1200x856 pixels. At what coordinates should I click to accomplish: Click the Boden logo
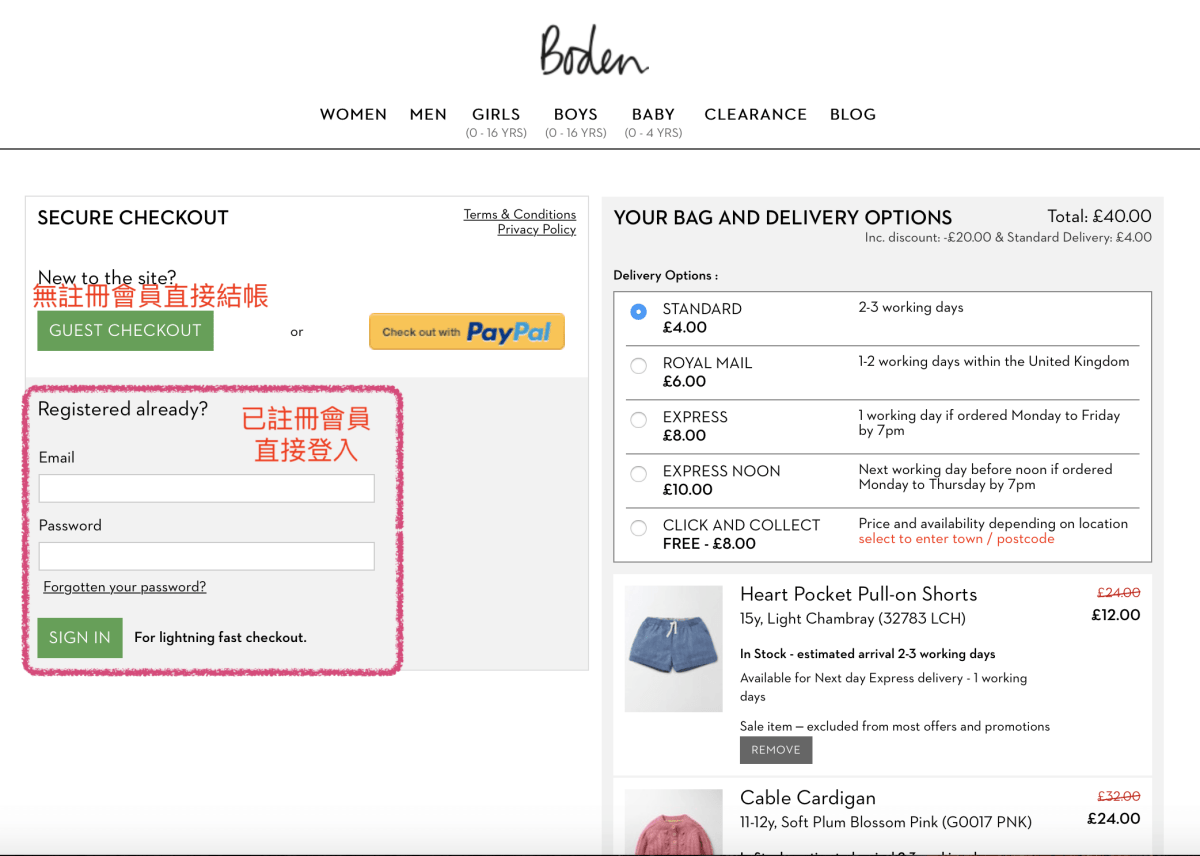(594, 51)
